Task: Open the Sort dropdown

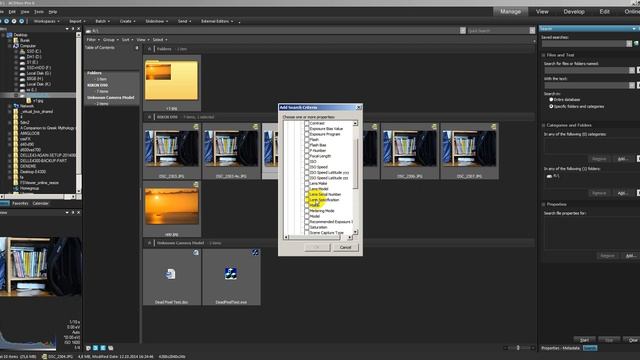Action: [x=127, y=40]
